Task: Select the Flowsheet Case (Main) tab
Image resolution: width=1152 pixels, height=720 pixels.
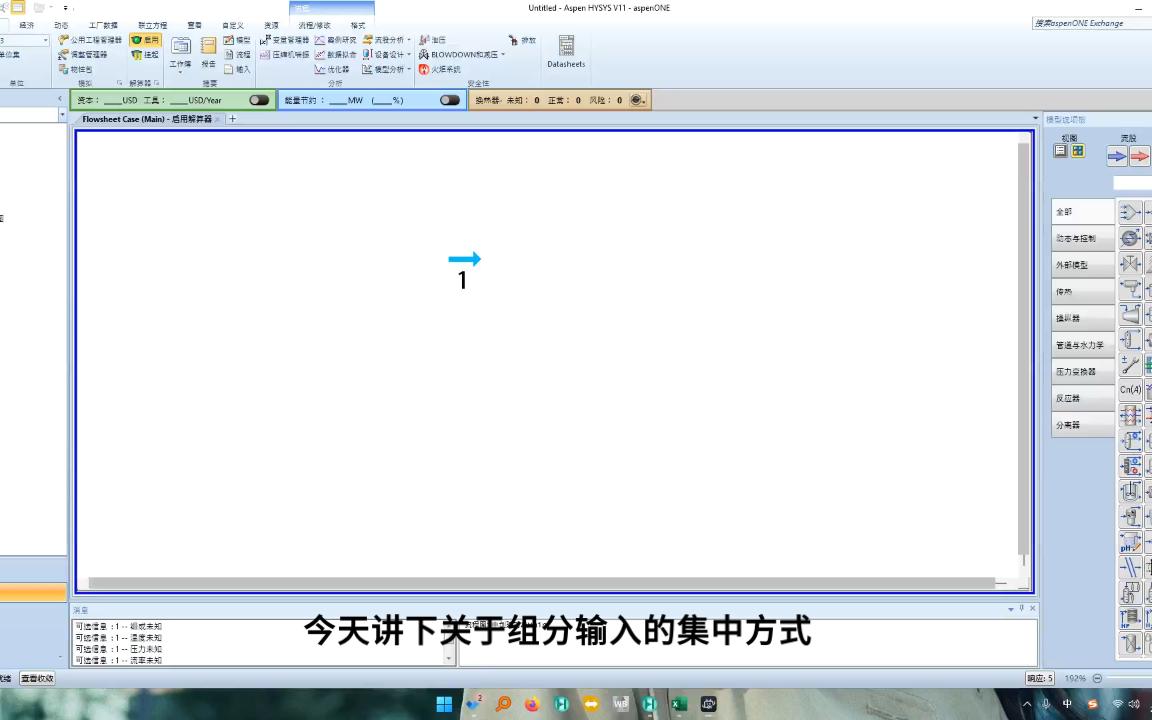Action: pos(145,118)
